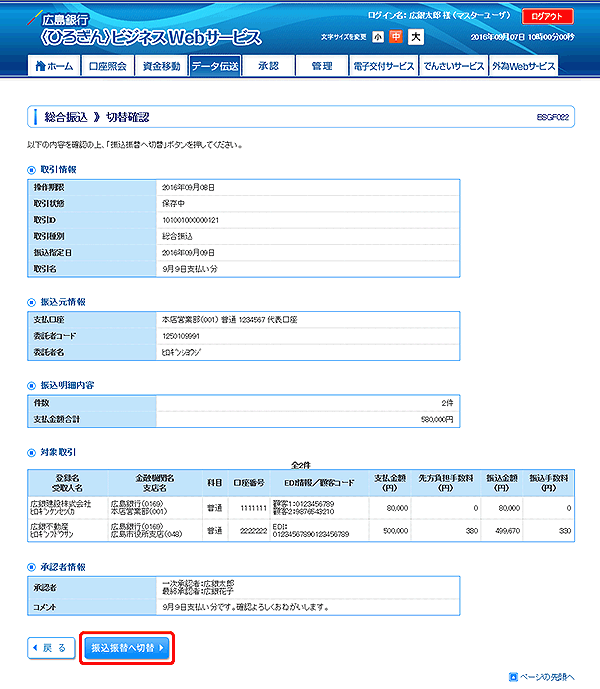Screen dimensions: 600x689
Task: Click account number 2222222
Action: pos(254,531)
